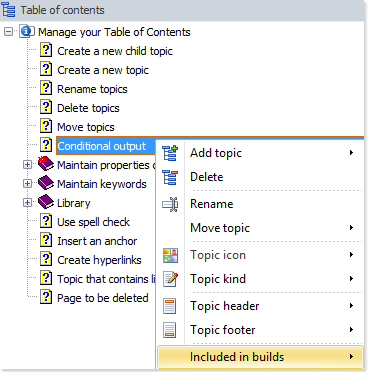Expand the Maintain keywords node

pyautogui.click(x=27, y=184)
